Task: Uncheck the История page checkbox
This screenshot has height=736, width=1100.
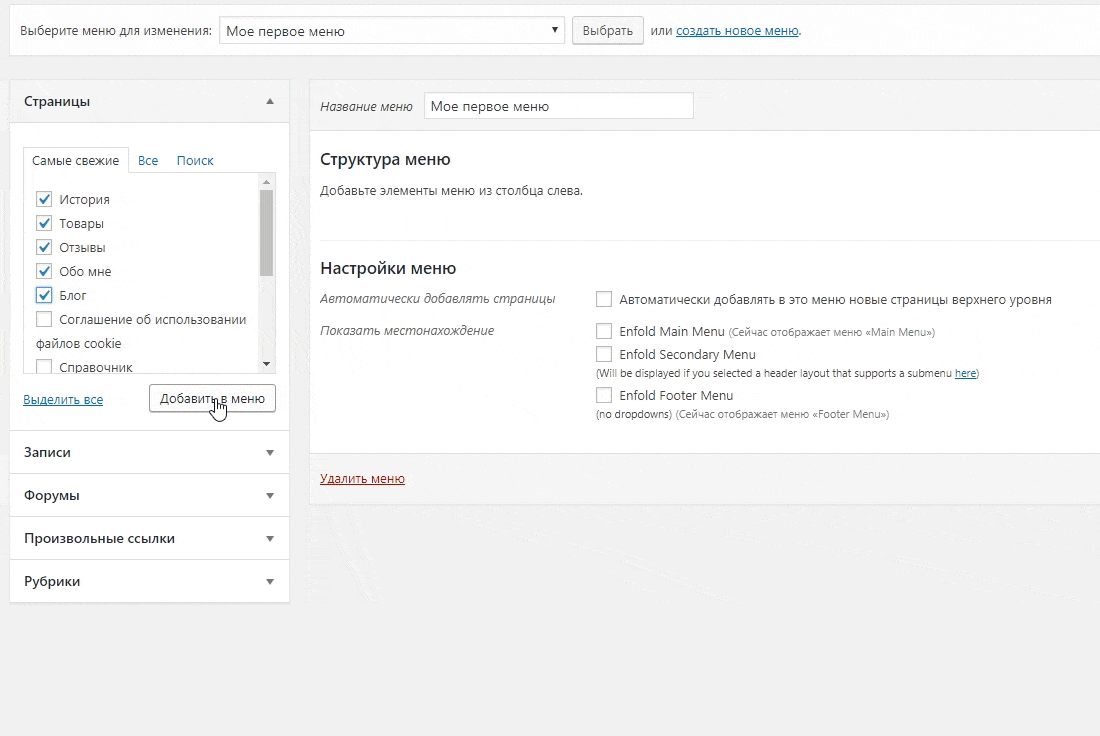Action: click(44, 199)
